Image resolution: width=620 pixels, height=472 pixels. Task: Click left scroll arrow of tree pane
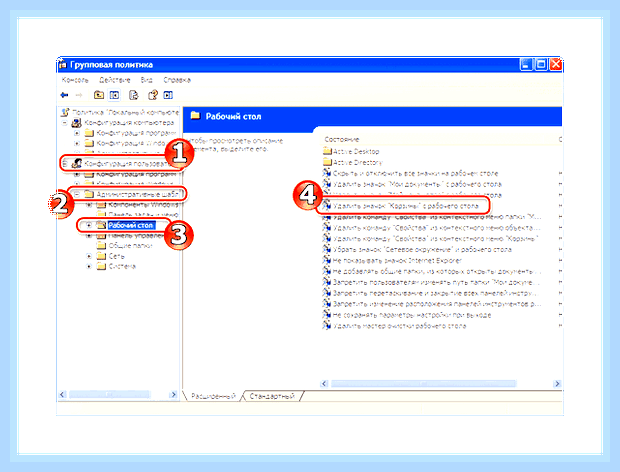pos(62,394)
